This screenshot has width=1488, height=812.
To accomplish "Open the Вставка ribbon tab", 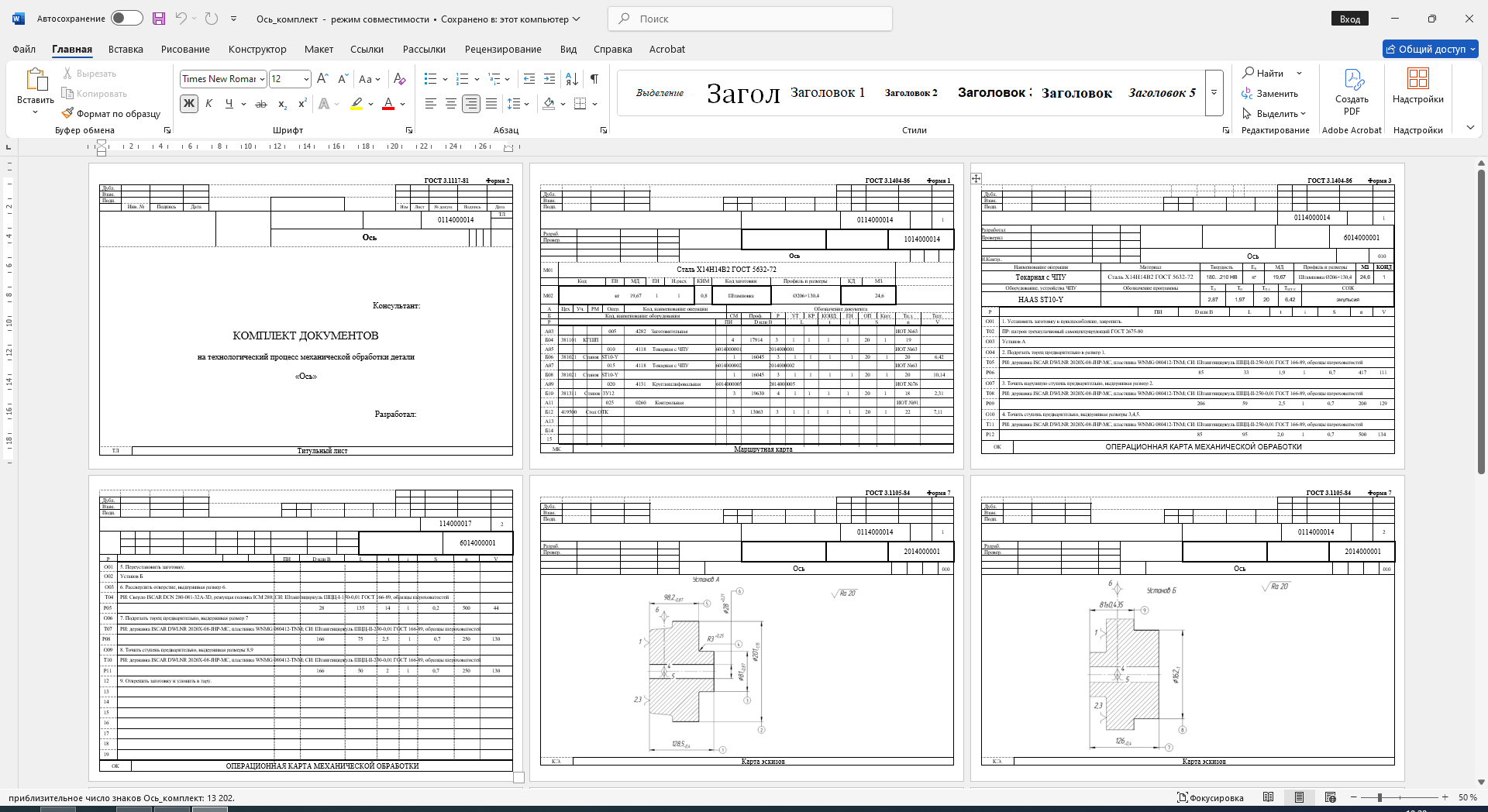I will click(126, 49).
